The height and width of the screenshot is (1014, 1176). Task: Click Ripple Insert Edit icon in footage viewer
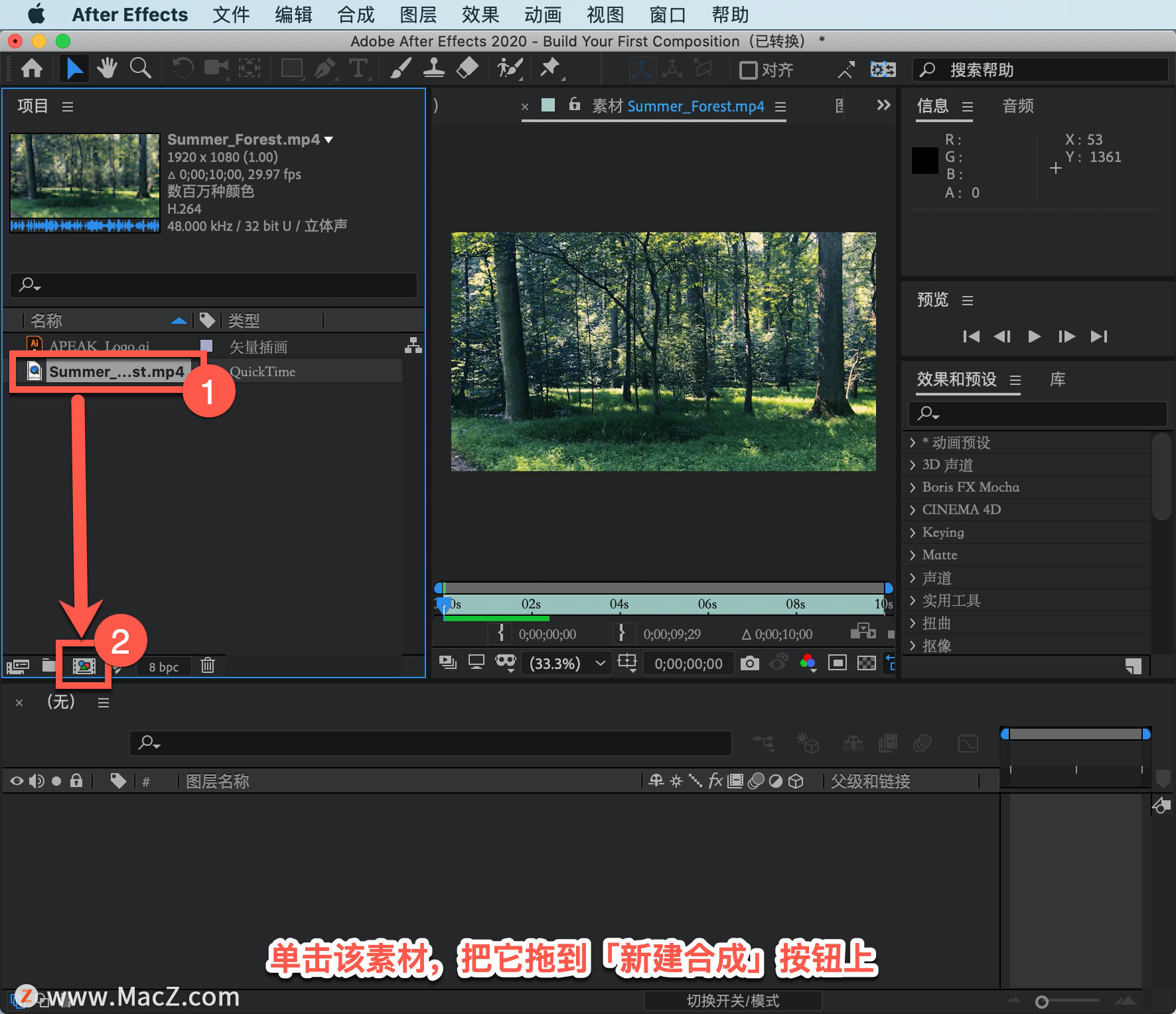click(x=863, y=631)
